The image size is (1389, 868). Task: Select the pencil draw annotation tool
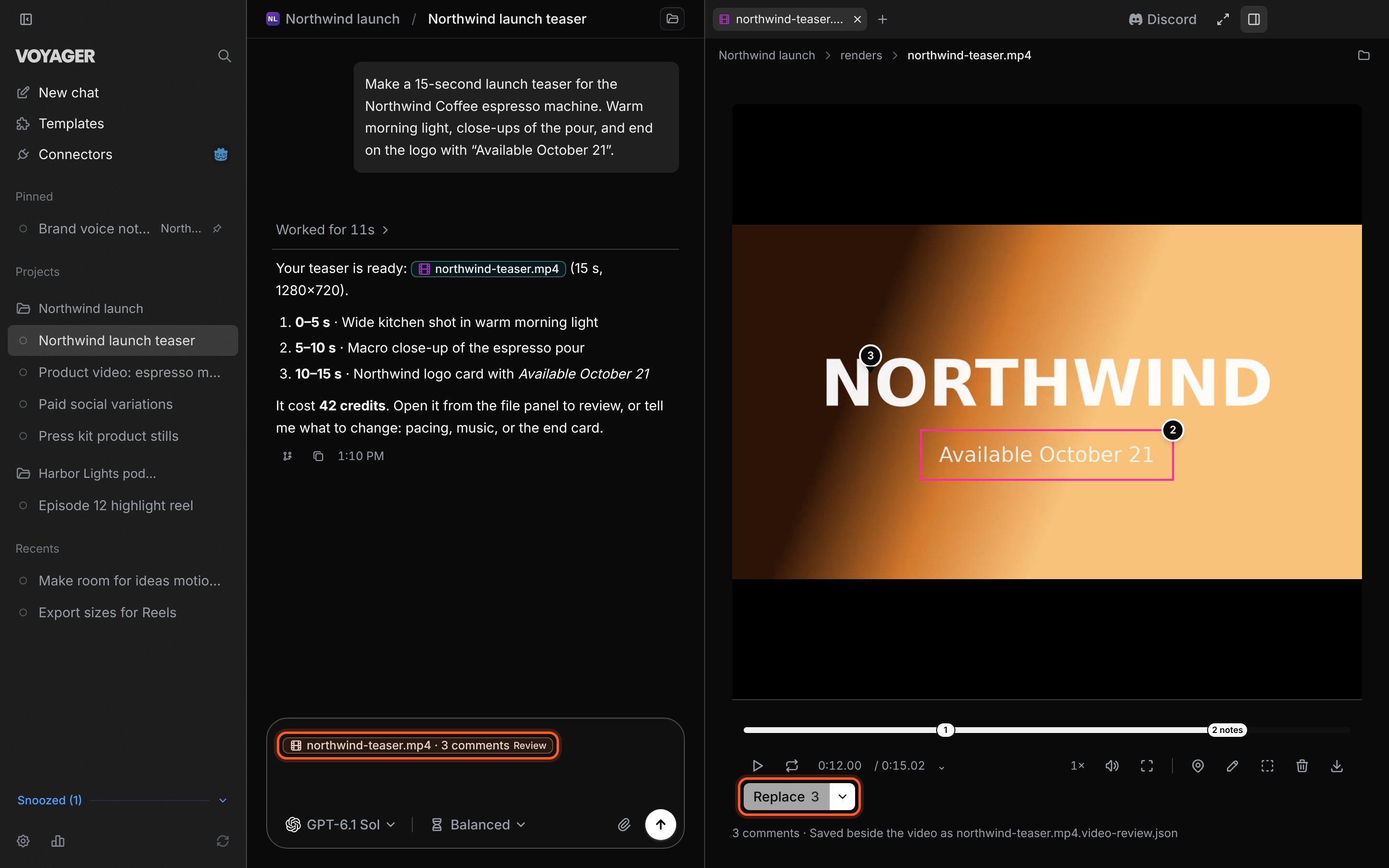(x=1232, y=765)
